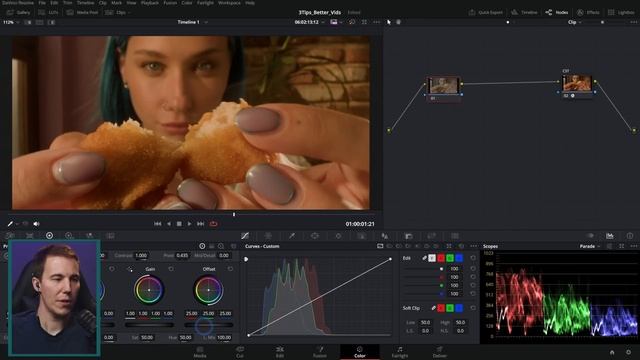The image size is (640, 360).
Task: Open the Color Warper palette icon
Action: tap(269, 236)
